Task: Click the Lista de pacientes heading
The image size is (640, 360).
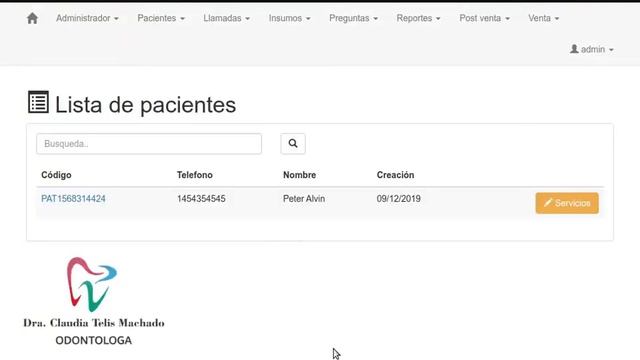Action: [145, 104]
